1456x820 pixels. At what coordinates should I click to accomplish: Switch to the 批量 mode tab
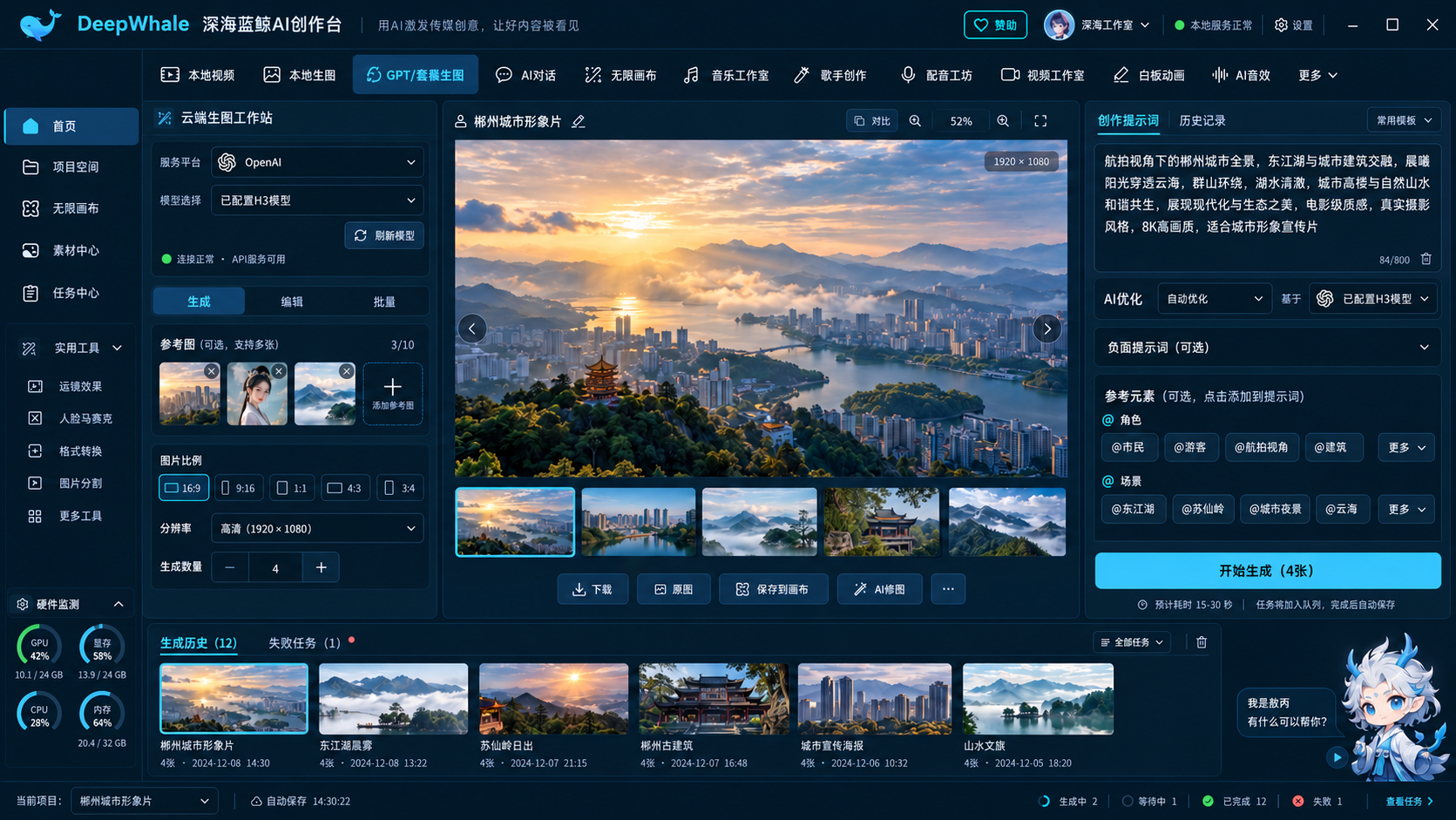384,302
